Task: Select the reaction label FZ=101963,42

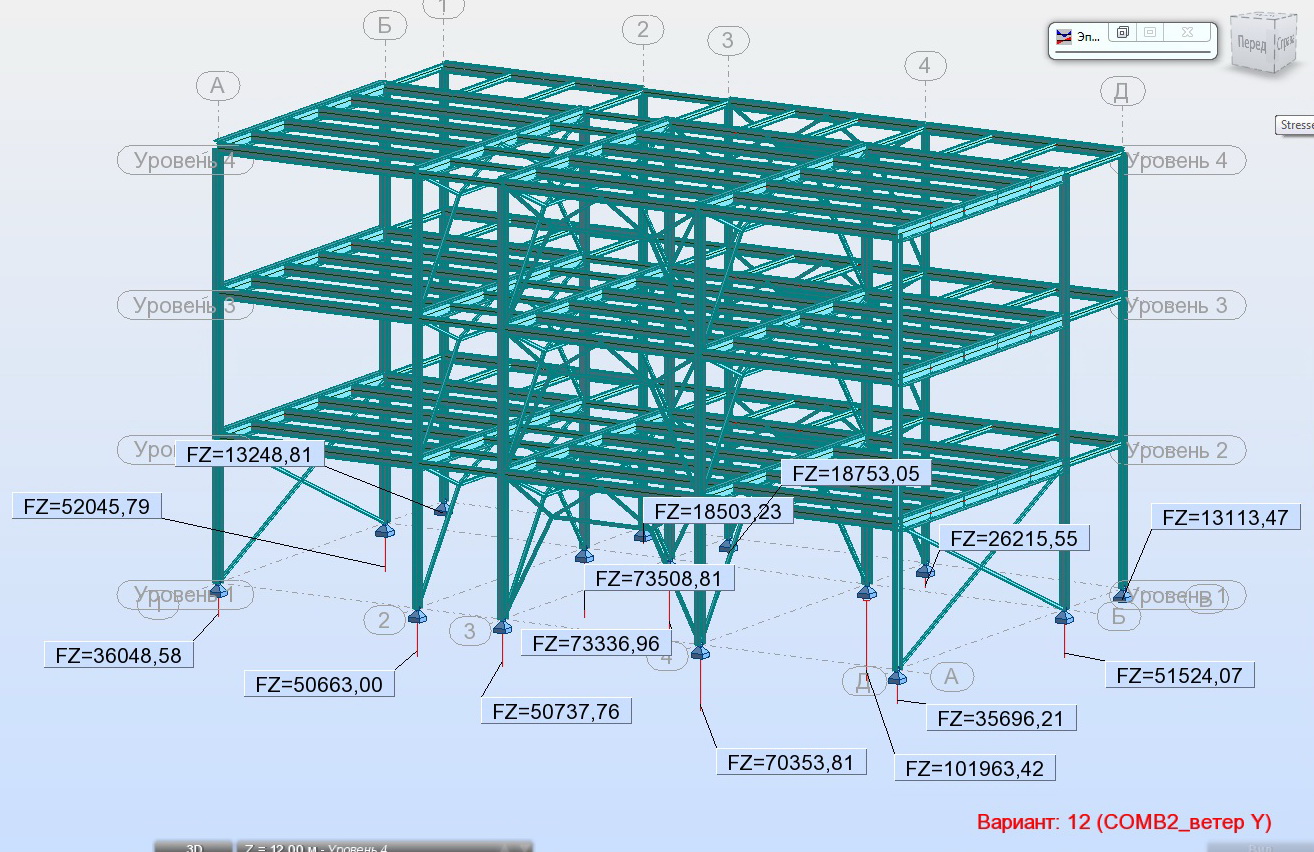Action: tap(975, 768)
